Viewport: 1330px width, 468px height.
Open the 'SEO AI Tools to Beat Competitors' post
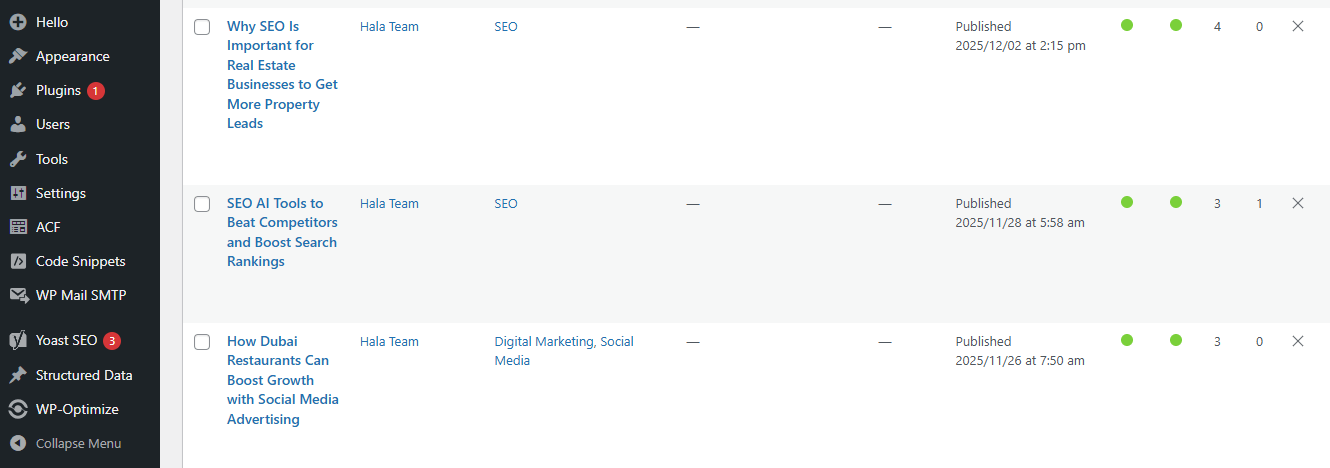point(282,232)
